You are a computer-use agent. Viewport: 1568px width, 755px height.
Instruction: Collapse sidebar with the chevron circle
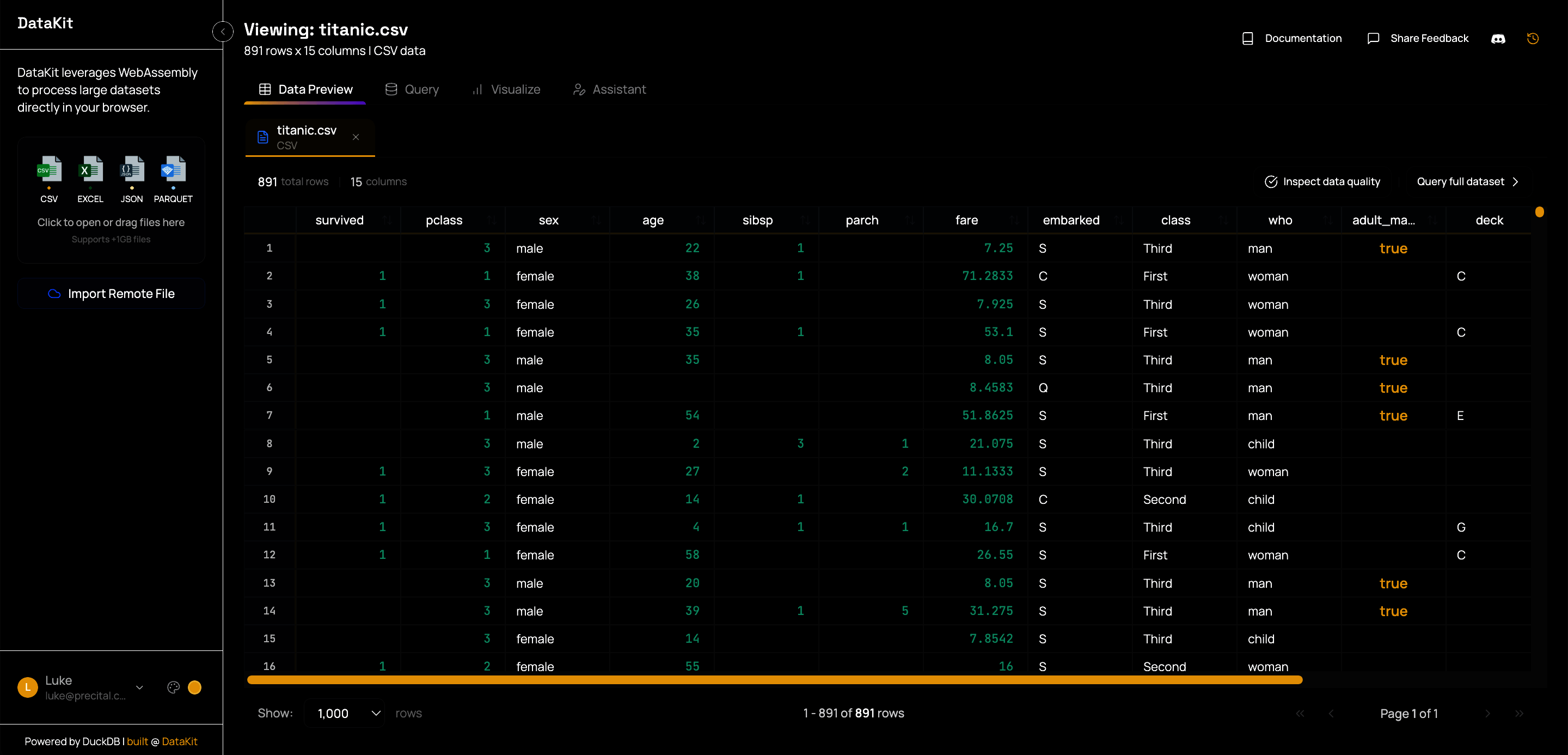(223, 31)
